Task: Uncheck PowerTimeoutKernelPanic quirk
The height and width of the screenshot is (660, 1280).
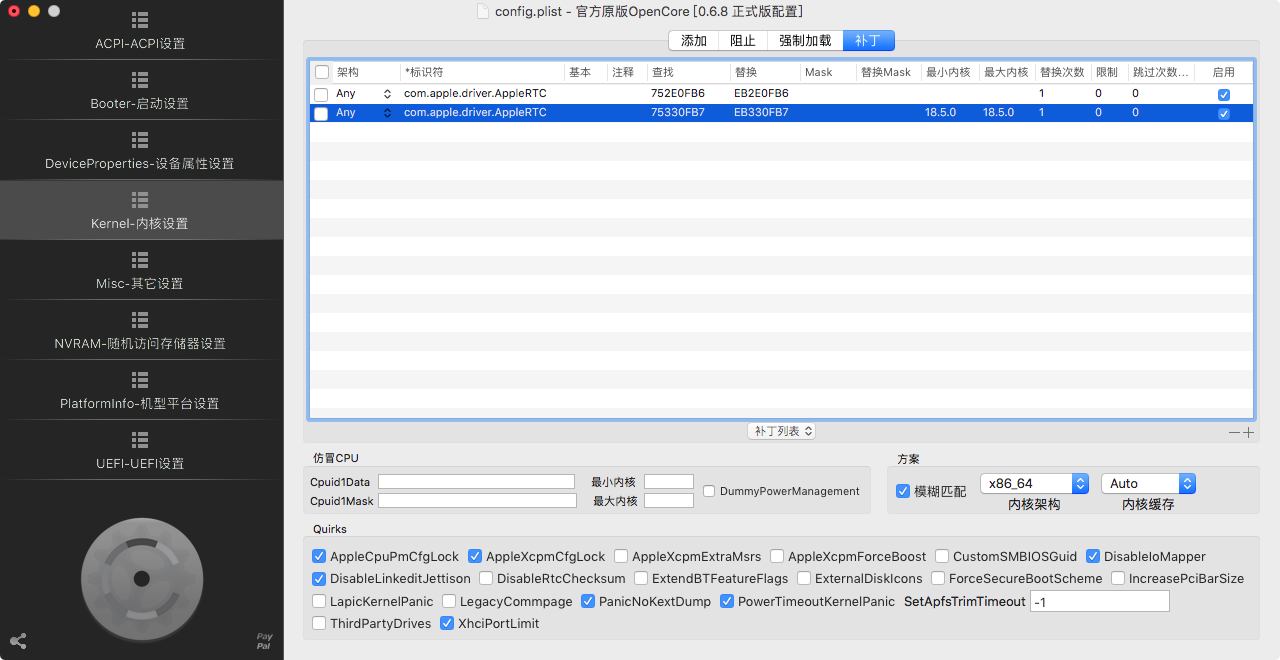Action: [727, 601]
